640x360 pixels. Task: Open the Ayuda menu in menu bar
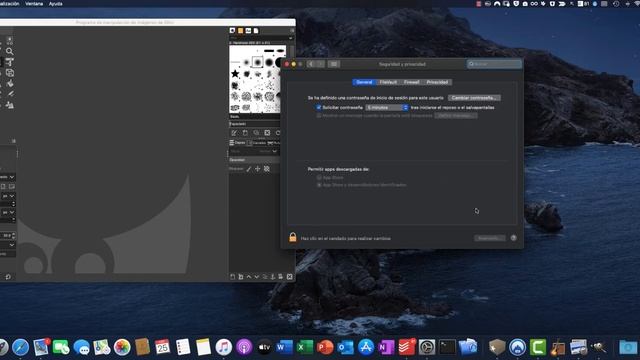tap(56, 4)
